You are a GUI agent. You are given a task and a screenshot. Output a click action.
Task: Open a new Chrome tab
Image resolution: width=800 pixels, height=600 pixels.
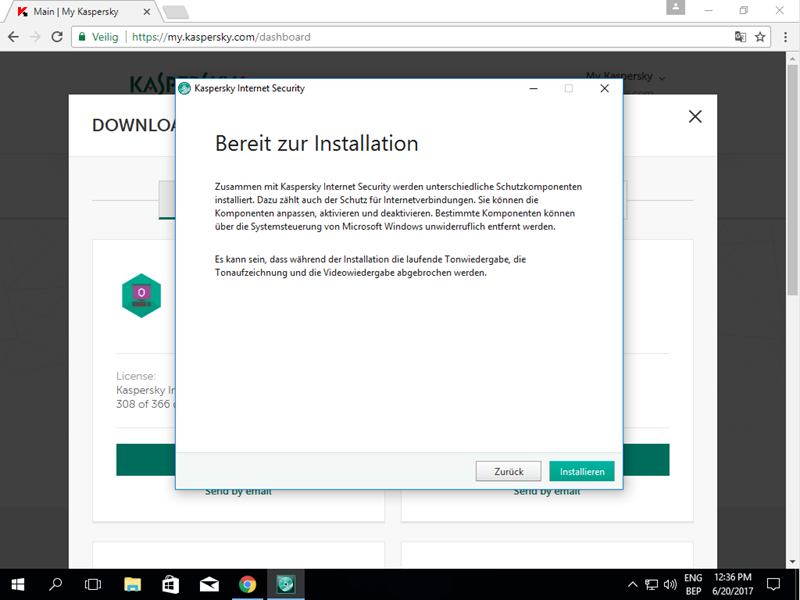(176, 11)
